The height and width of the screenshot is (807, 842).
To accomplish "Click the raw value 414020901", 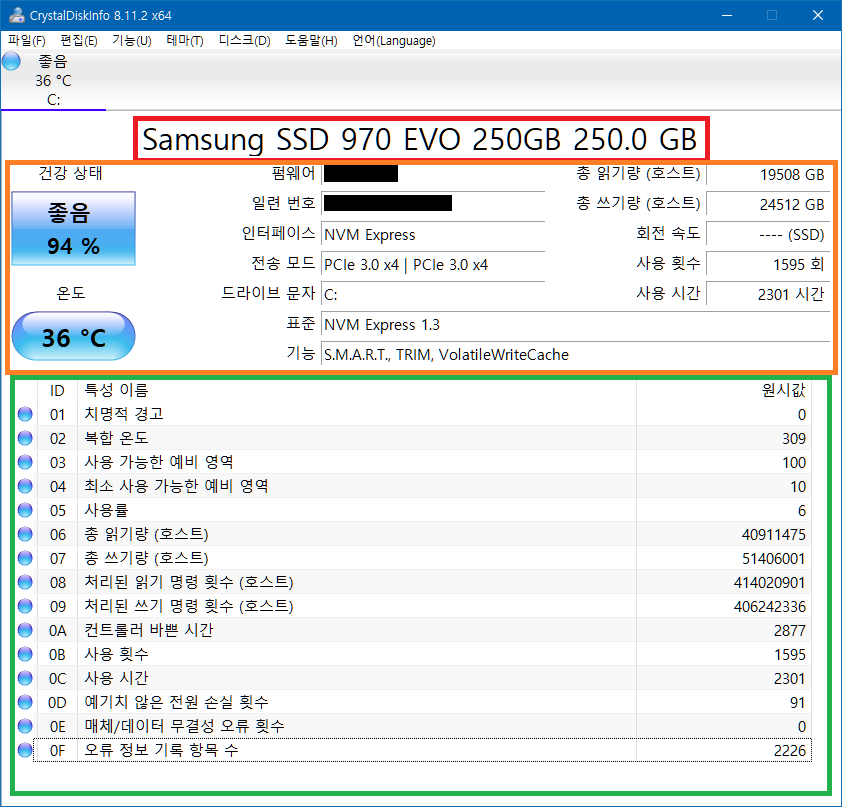I will point(770,583).
